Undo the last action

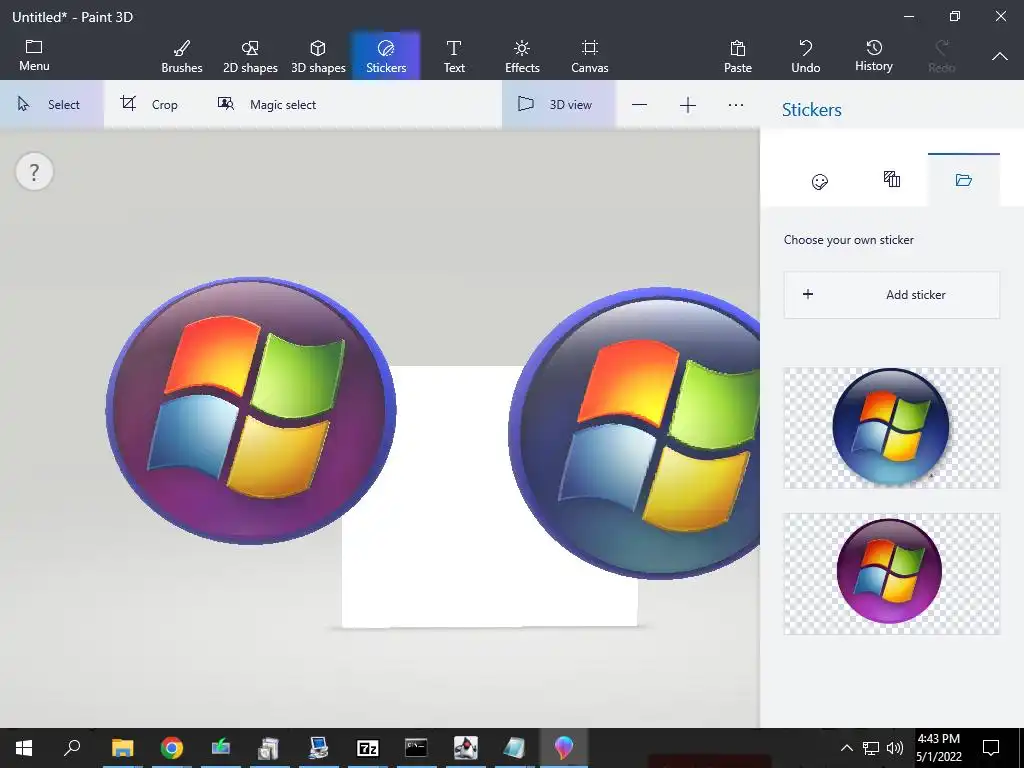pos(805,56)
